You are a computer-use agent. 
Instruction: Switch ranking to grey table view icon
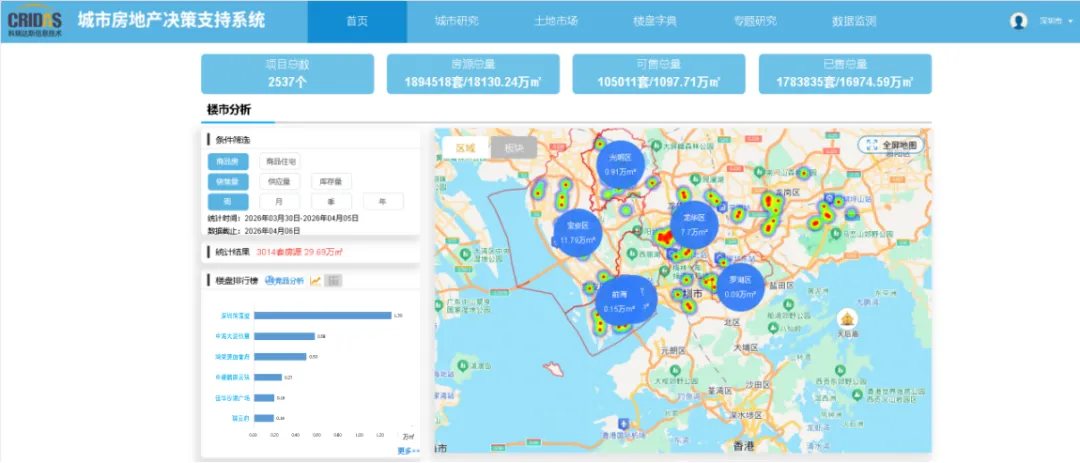(x=333, y=280)
